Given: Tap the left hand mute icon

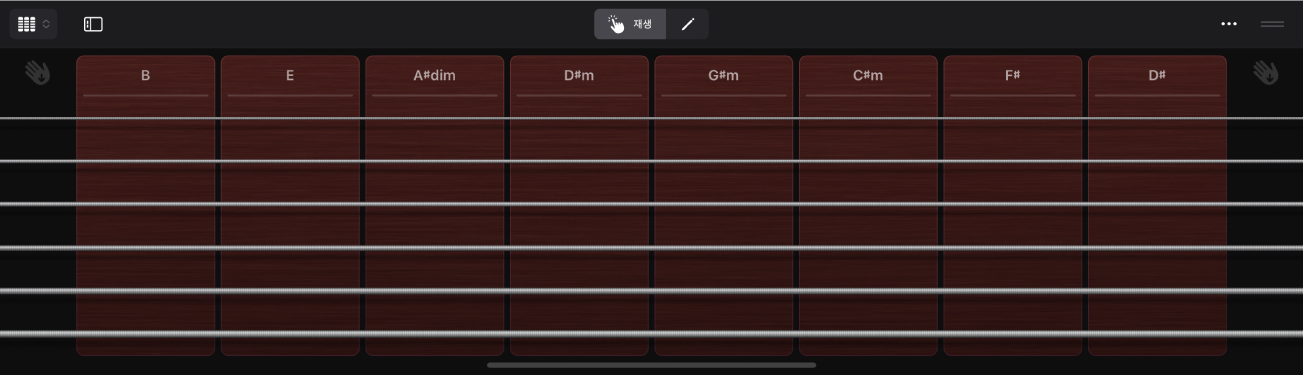Looking at the screenshot, I should point(38,73).
